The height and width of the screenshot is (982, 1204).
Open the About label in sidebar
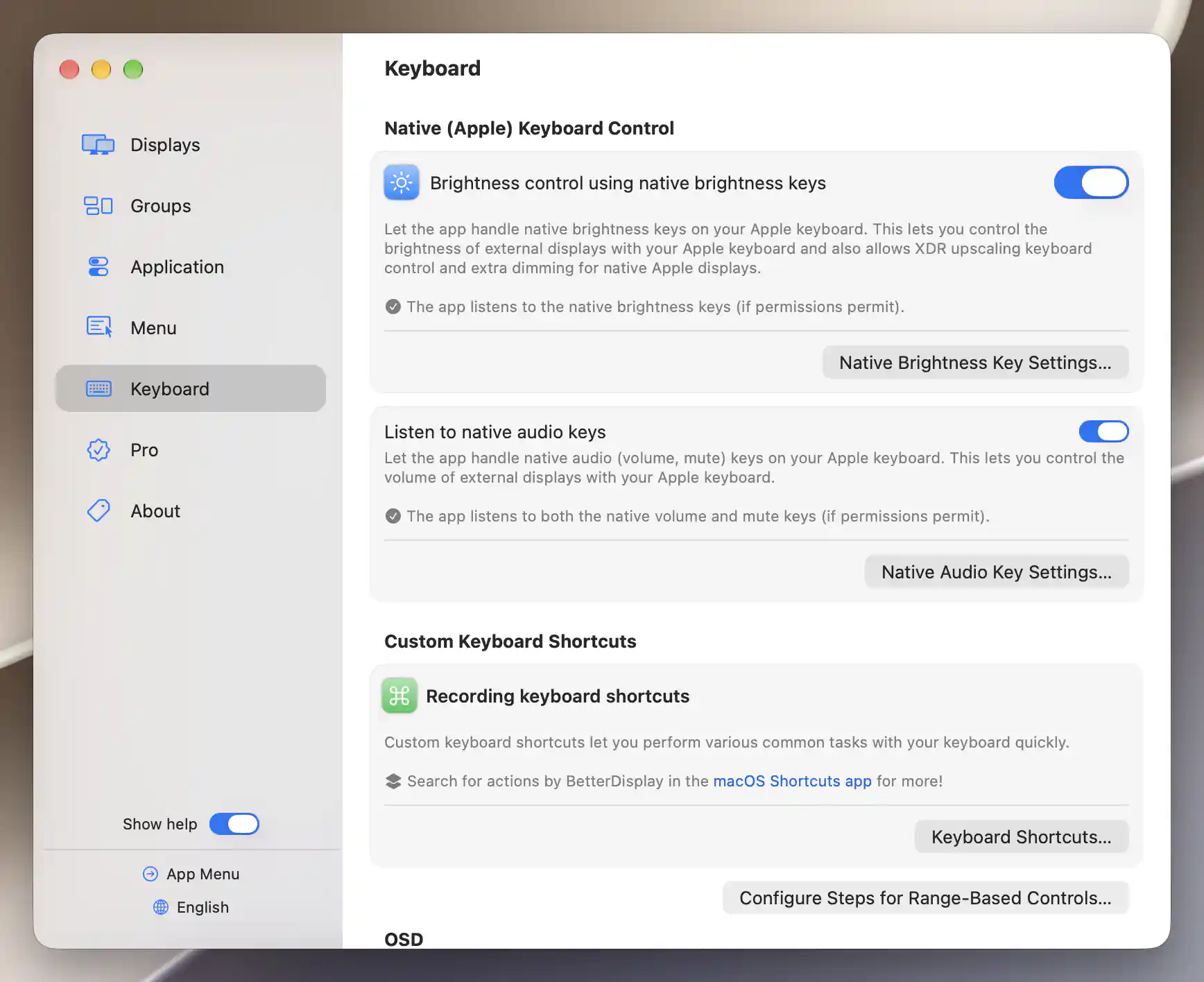(x=155, y=511)
